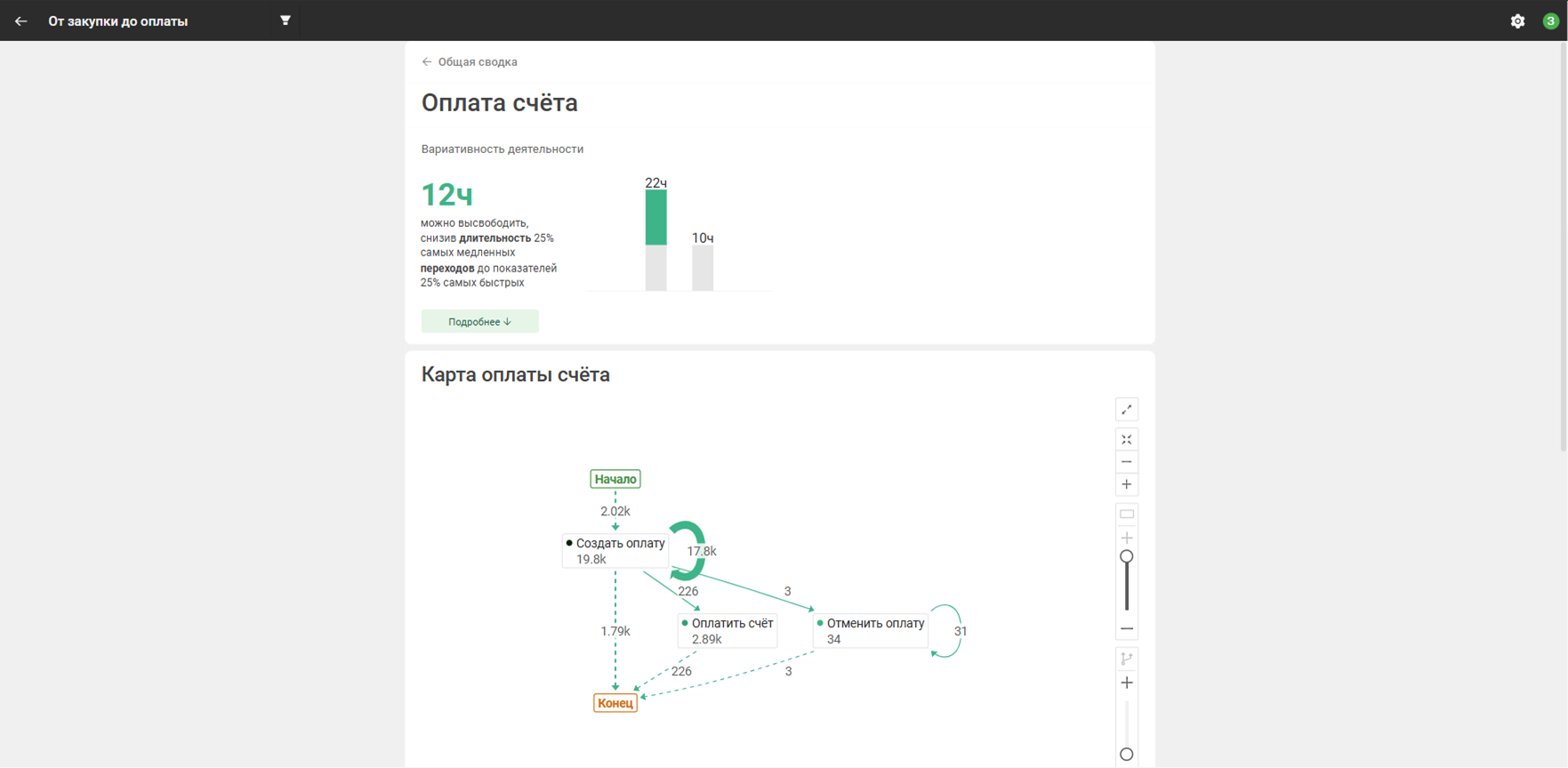Click the activities slider handle

(1126, 557)
